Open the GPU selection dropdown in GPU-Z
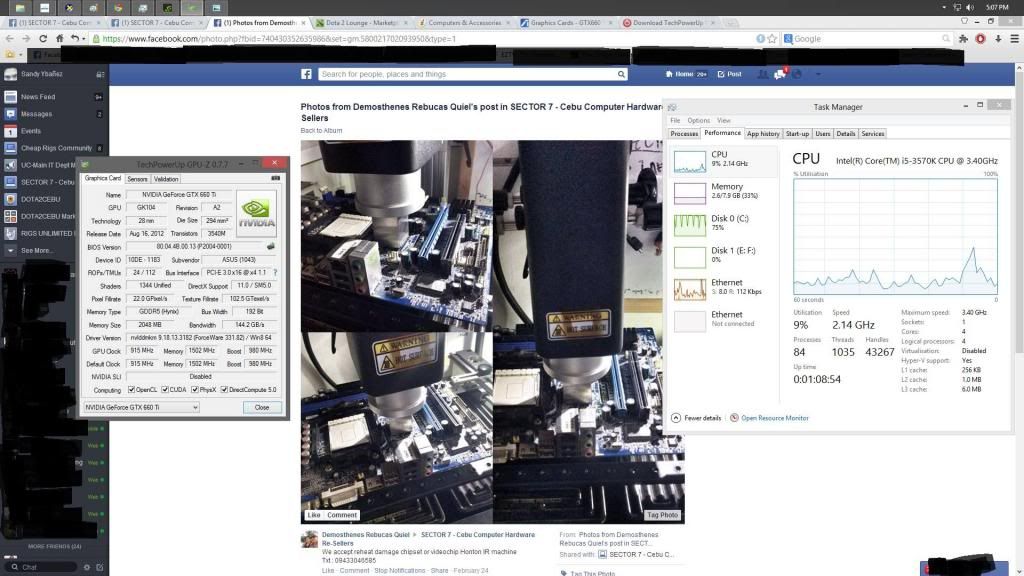 pyautogui.click(x=140, y=408)
